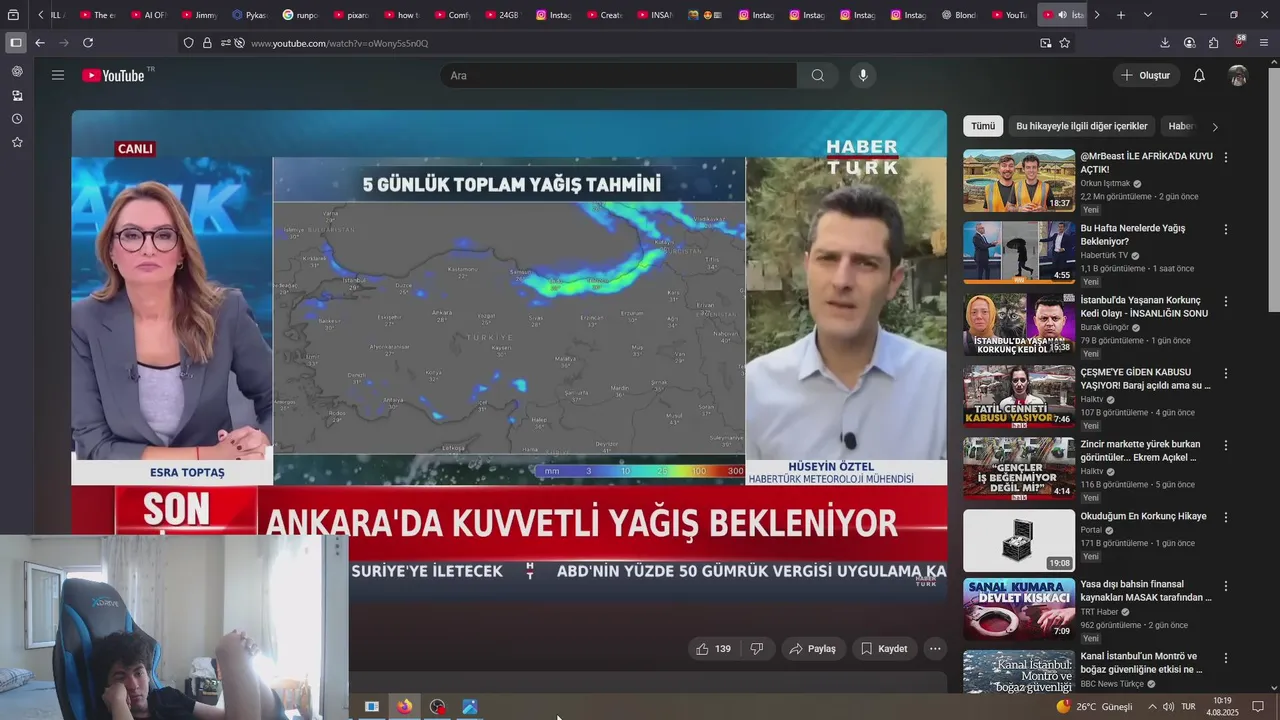Open options for Yasa dışı bahsin video
This screenshot has height=720, width=1280.
[1225, 585]
